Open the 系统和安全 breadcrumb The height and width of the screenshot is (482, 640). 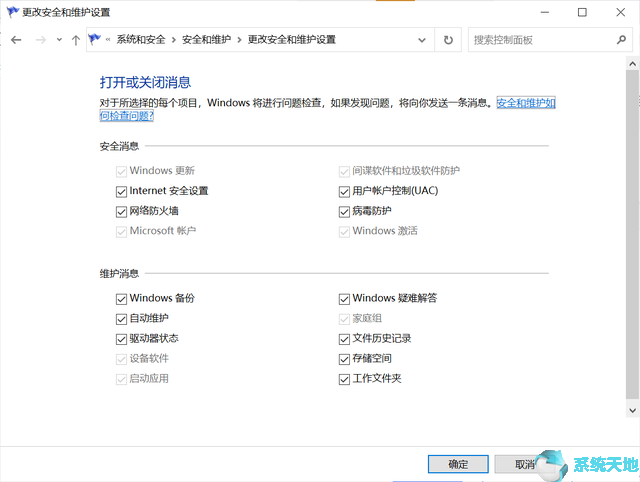(141, 40)
